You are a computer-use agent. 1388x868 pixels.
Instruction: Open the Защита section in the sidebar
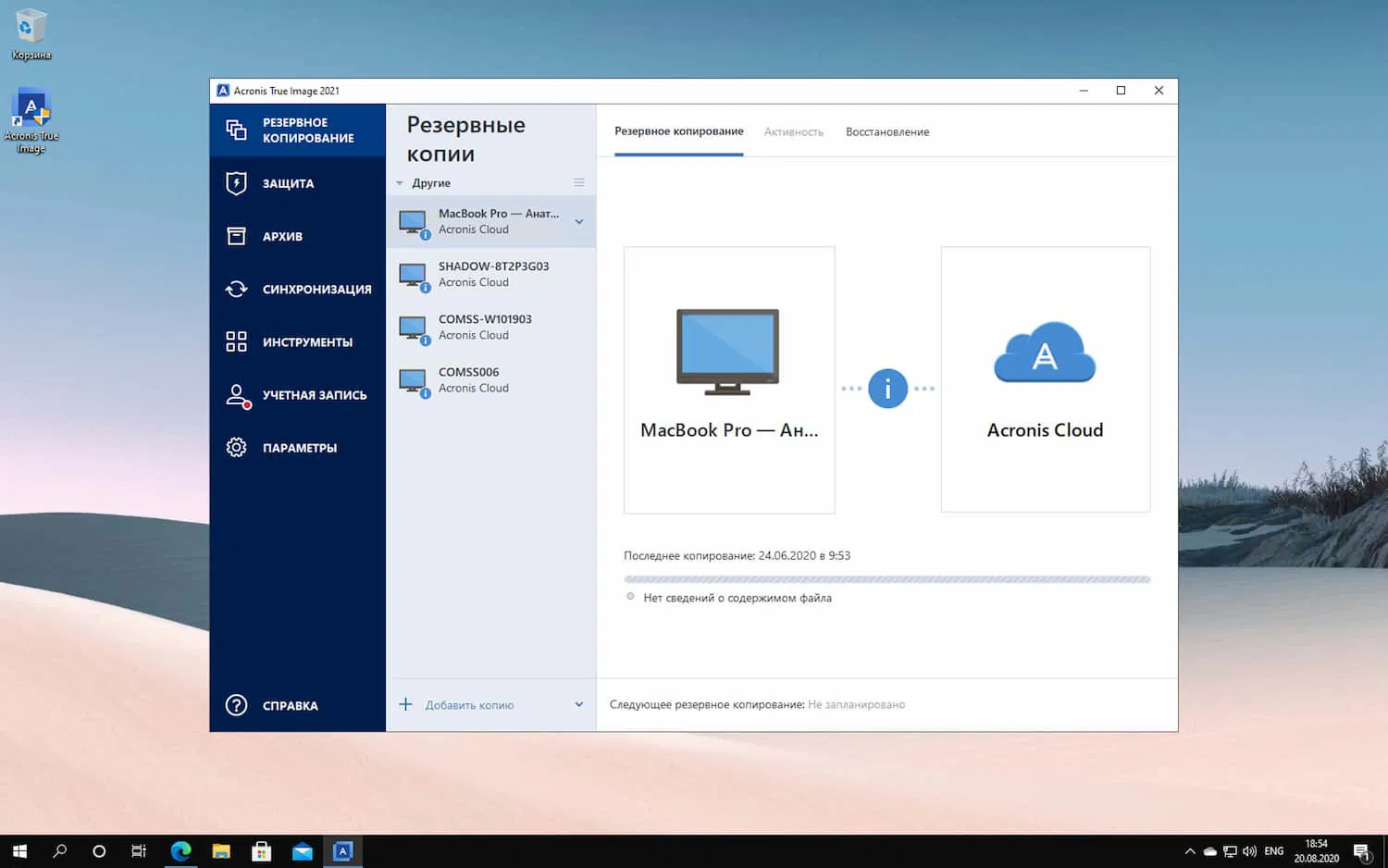tap(290, 183)
